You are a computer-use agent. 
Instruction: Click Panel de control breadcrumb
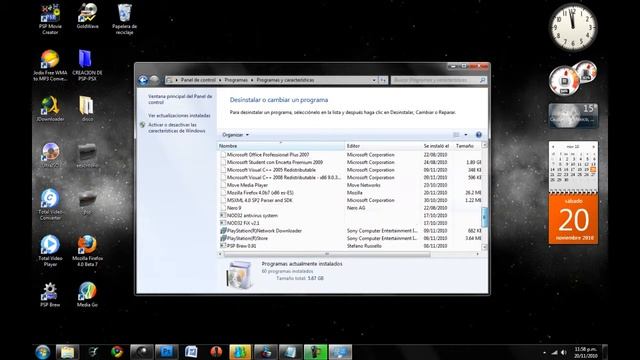[198, 80]
